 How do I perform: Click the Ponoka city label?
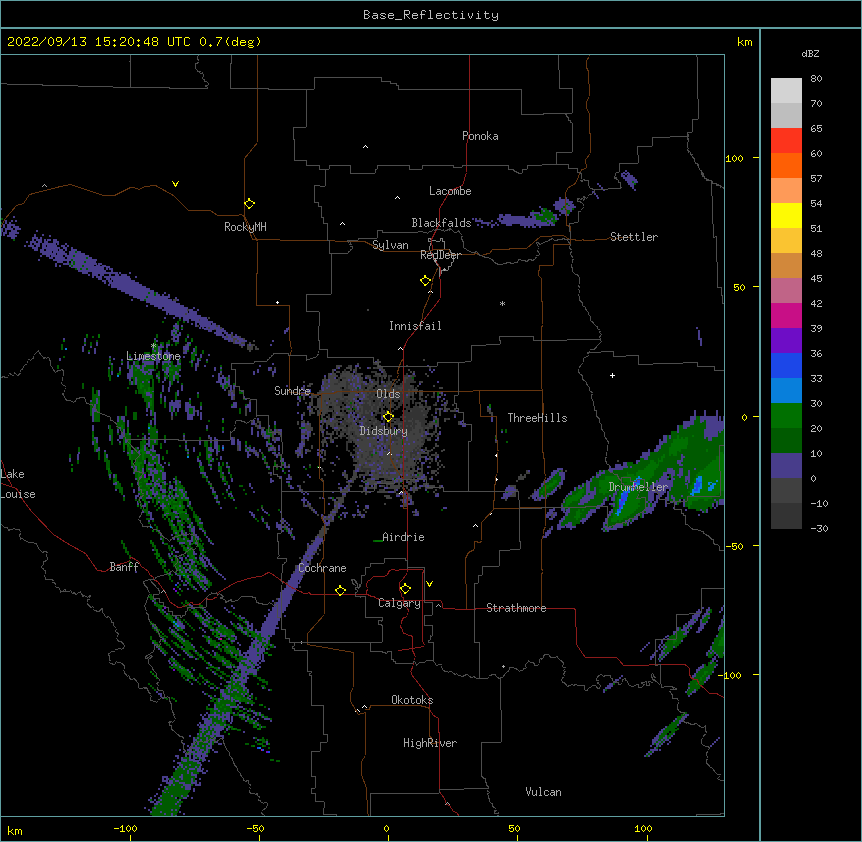point(480,136)
